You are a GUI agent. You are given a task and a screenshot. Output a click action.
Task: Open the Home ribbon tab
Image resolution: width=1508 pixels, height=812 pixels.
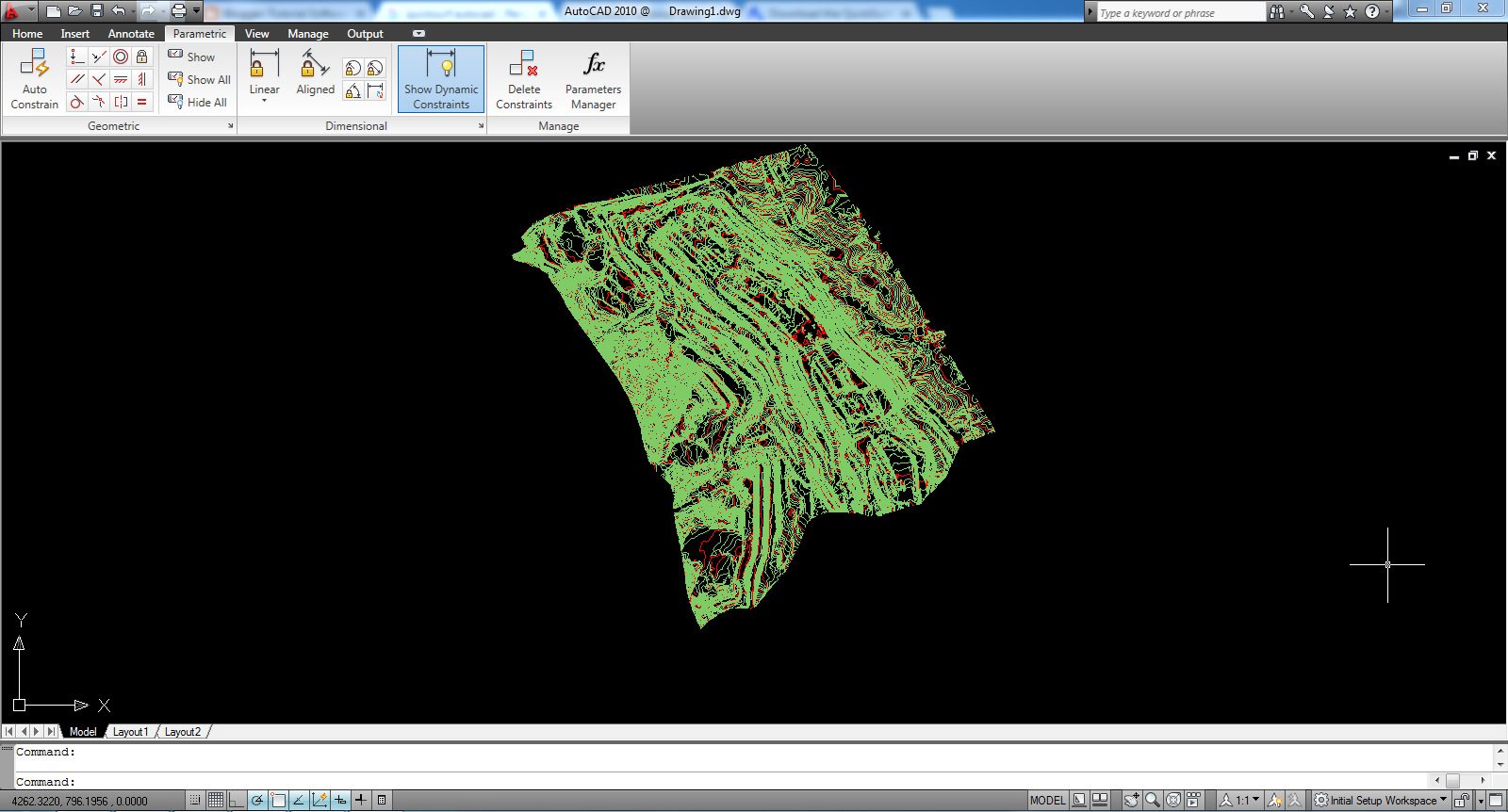(x=27, y=34)
